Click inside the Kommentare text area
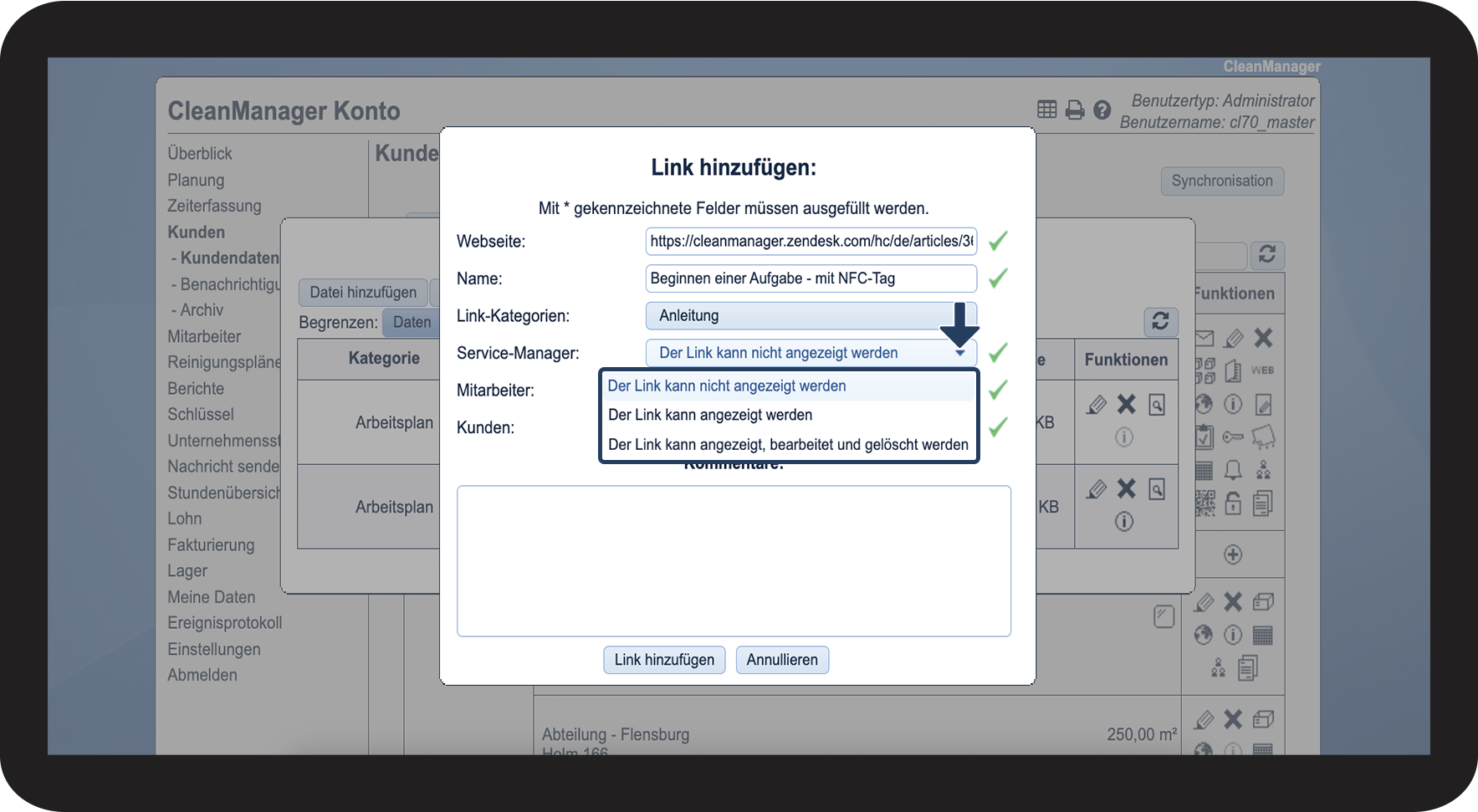Image resolution: width=1478 pixels, height=812 pixels. (734, 560)
